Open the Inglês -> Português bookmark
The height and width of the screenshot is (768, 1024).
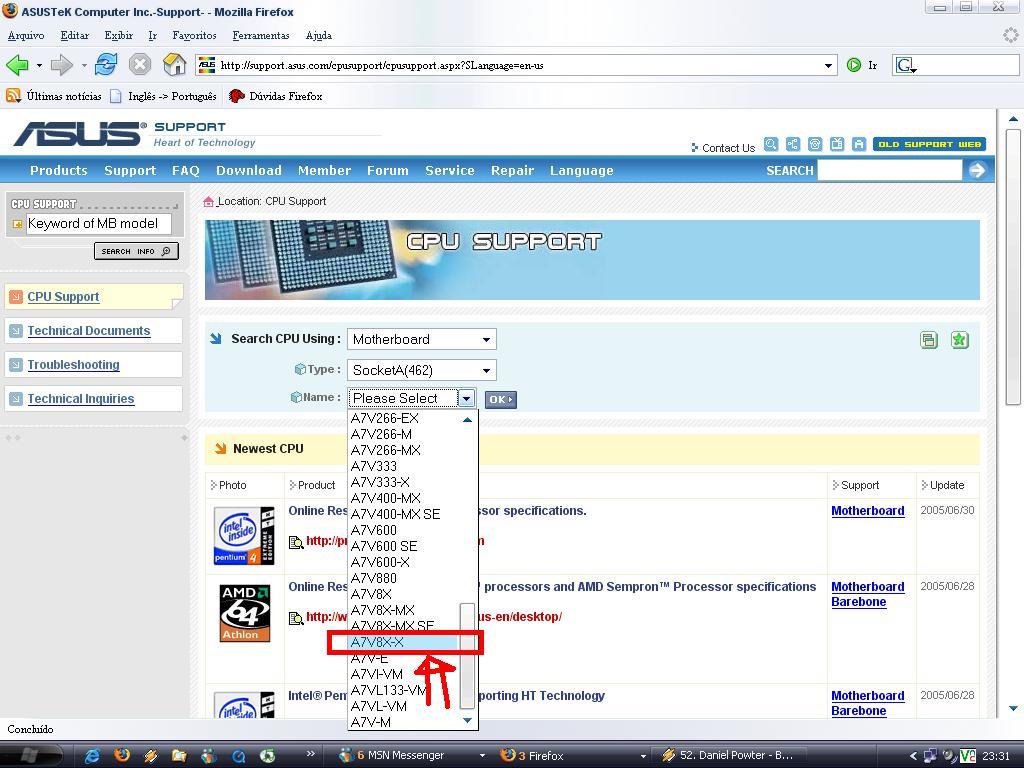pyautogui.click(x=163, y=96)
